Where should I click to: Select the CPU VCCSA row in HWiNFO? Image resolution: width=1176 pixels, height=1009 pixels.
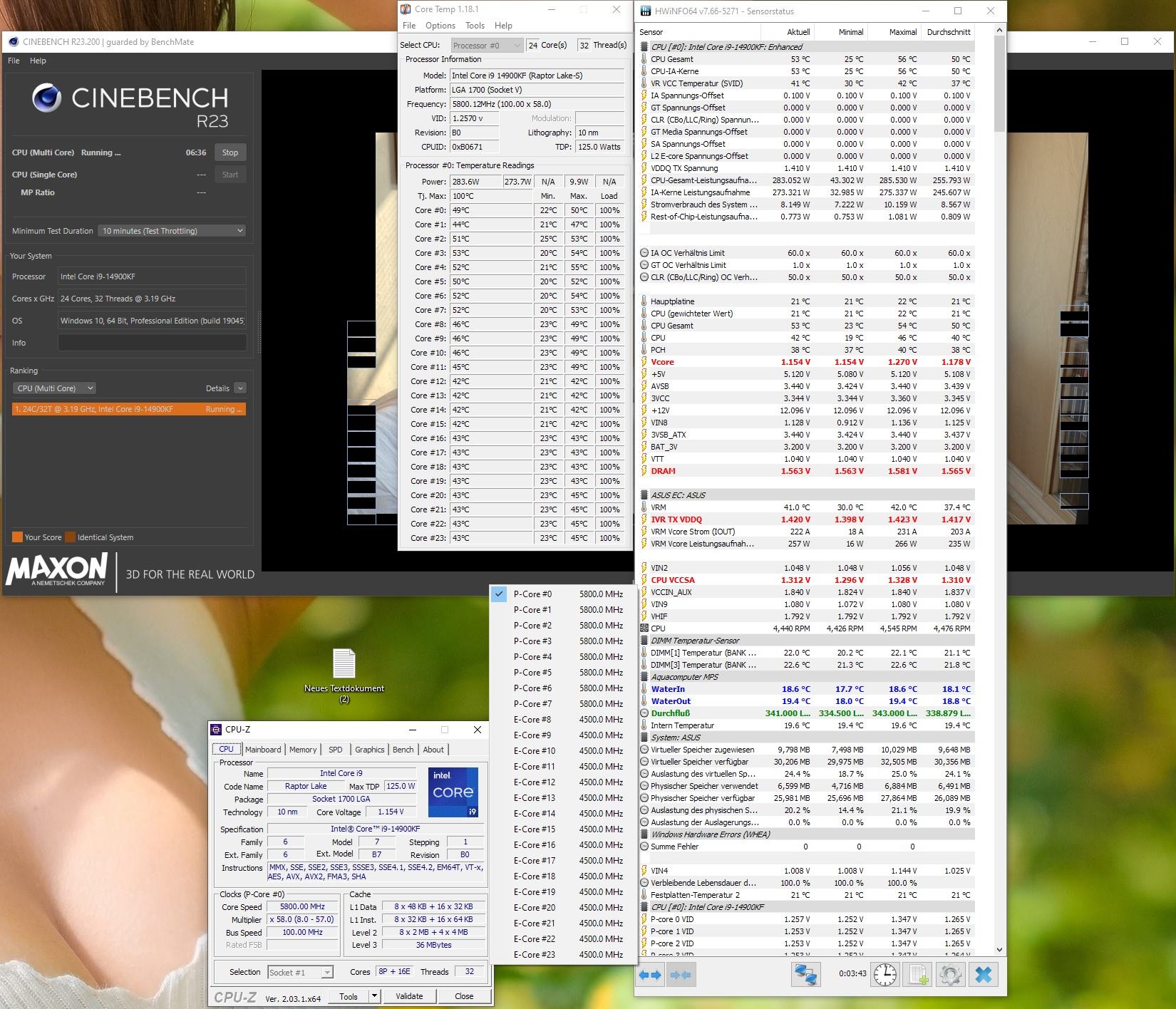806,580
